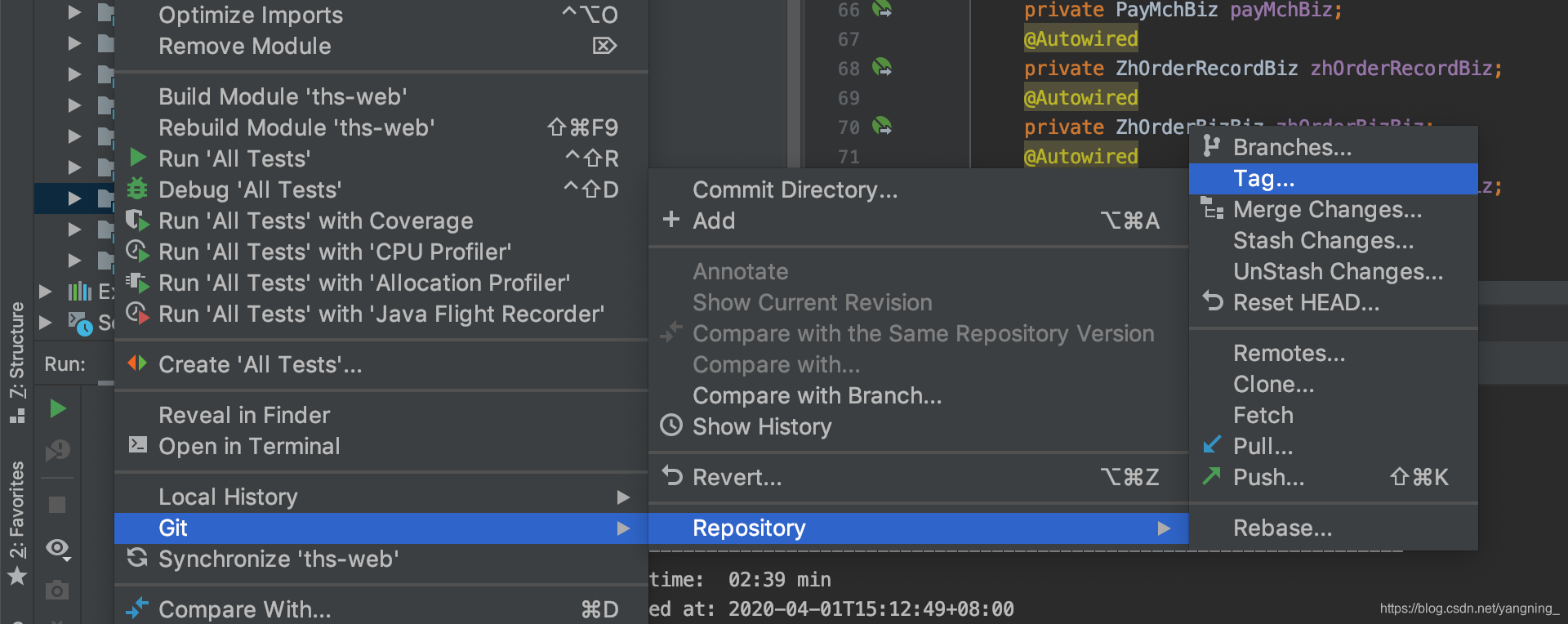Click the gutter bean icon on line 68
Image resolution: width=1568 pixels, height=624 pixels.
882,67
